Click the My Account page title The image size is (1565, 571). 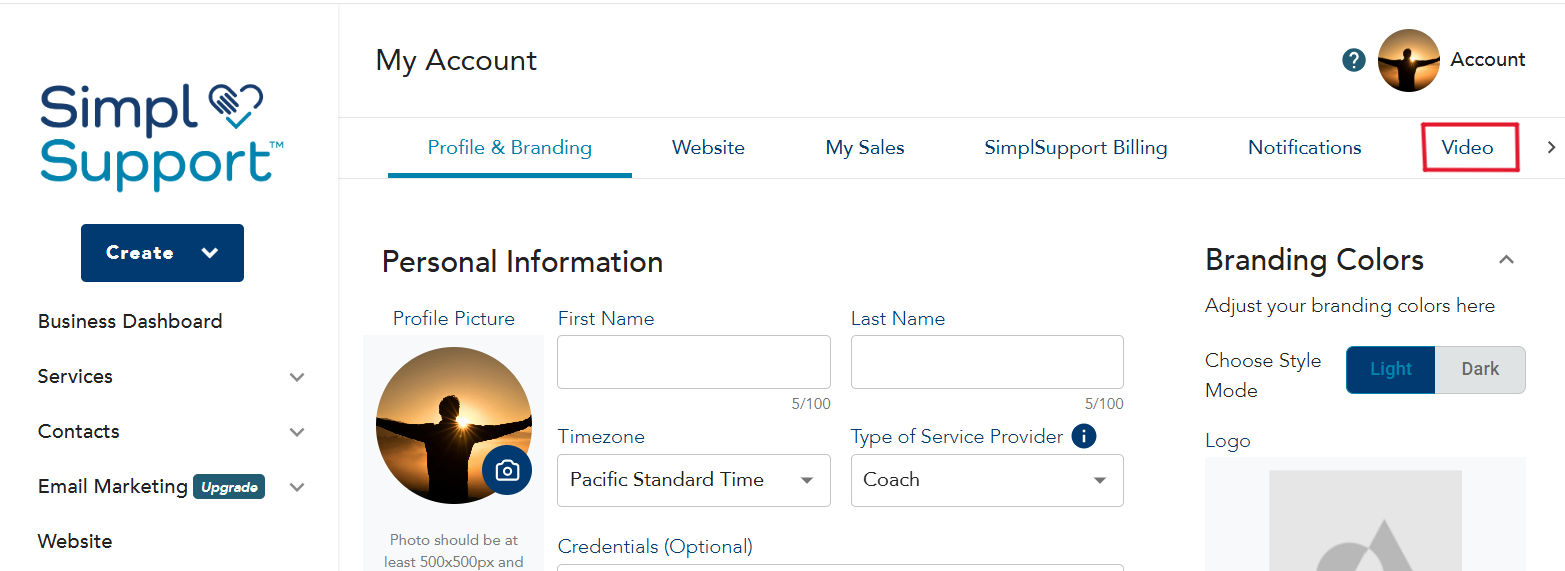pyautogui.click(x=456, y=60)
